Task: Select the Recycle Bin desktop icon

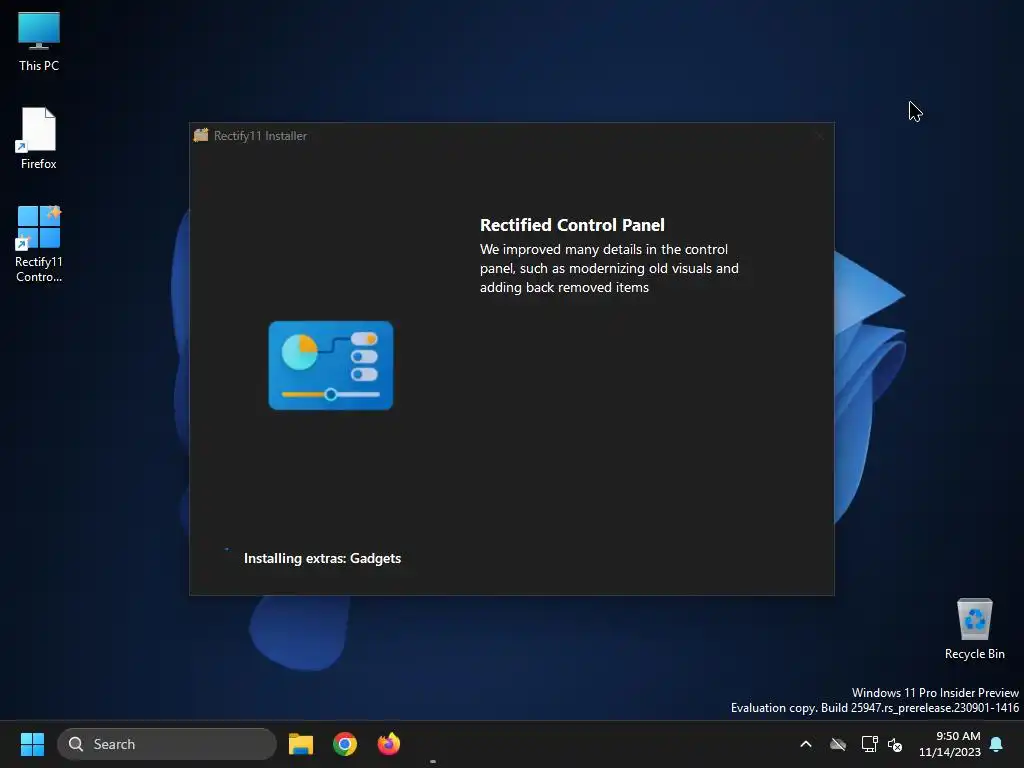Action: [x=974, y=629]
